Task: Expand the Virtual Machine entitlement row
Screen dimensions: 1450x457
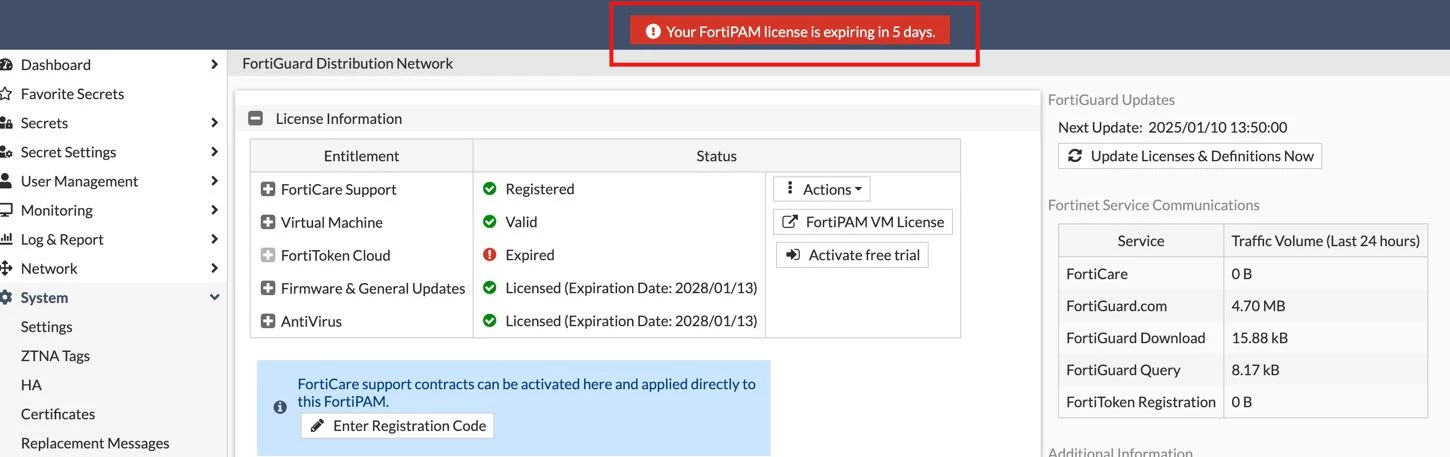Action: click(268, 223)
